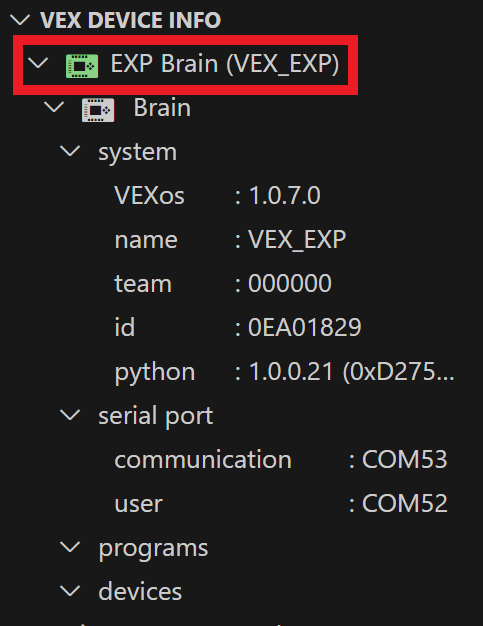The height and width of the screenshot is (626, 483).
Task: Click the serial port label
Action: coord(156,416)
